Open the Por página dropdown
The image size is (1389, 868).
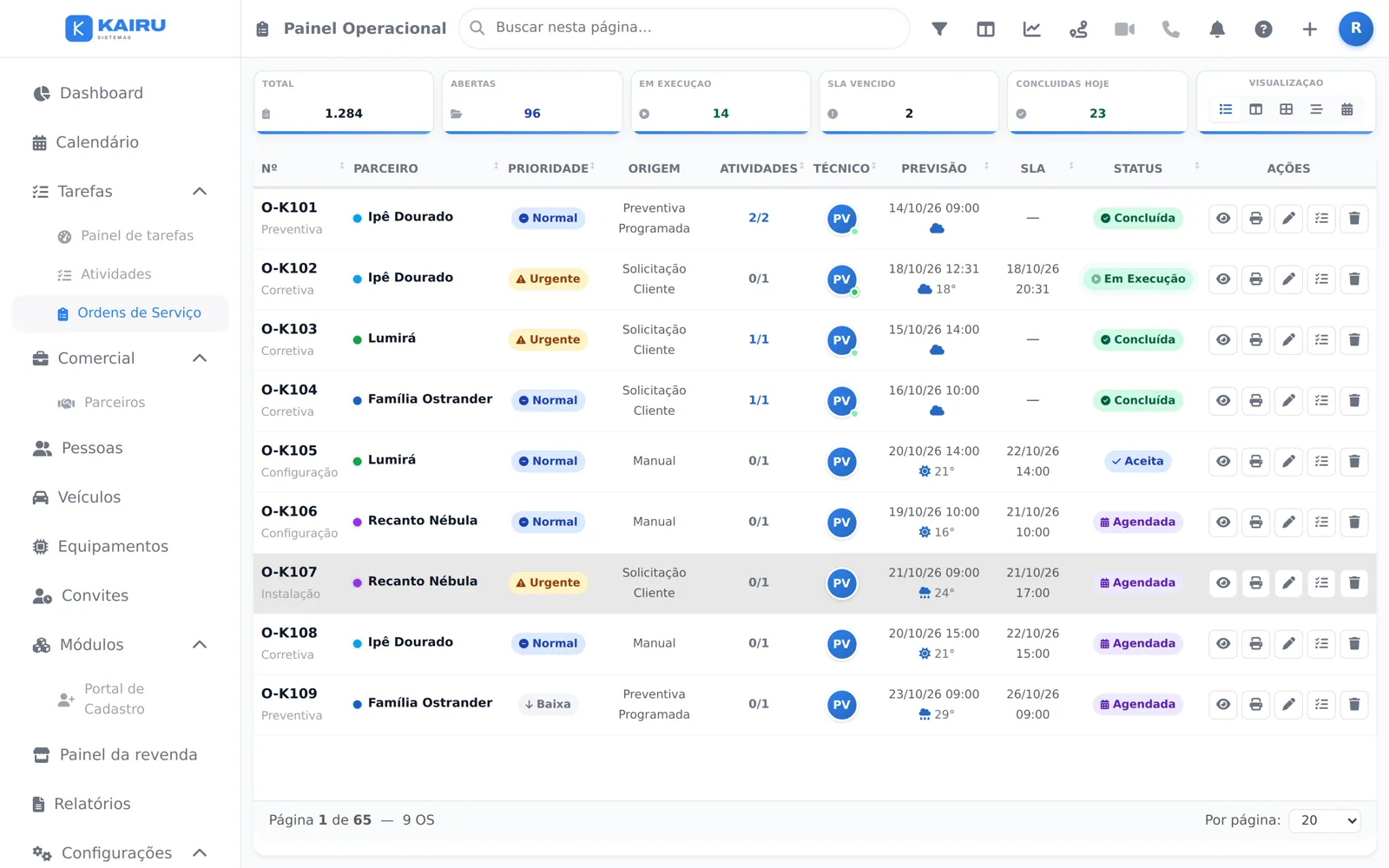coord(1325,820)
